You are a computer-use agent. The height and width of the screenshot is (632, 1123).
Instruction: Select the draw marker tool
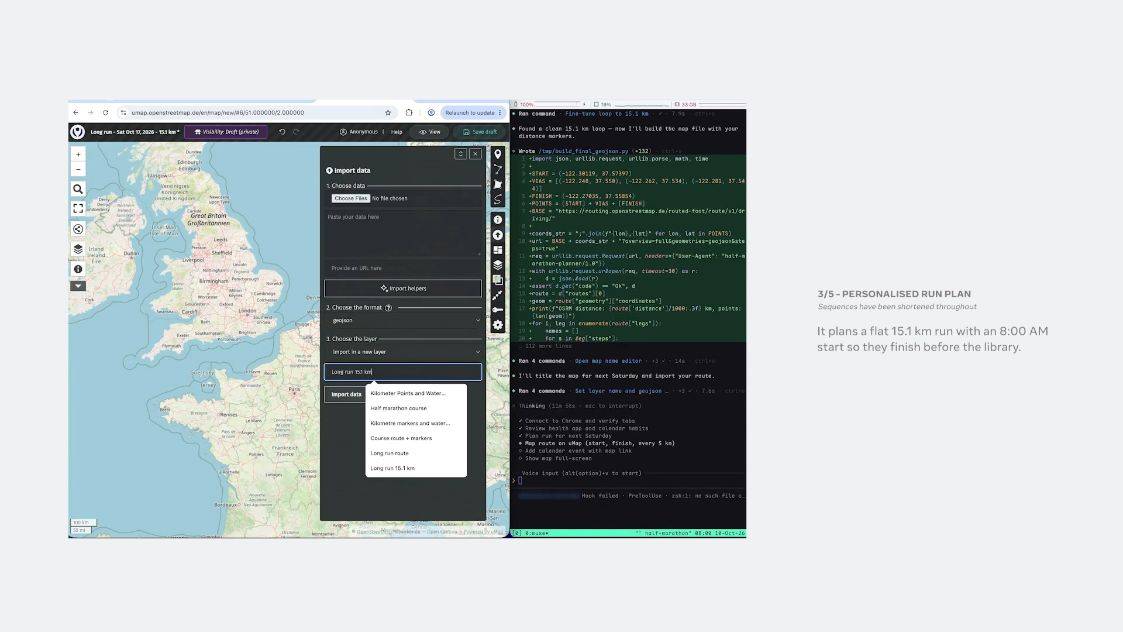[498, 154]
